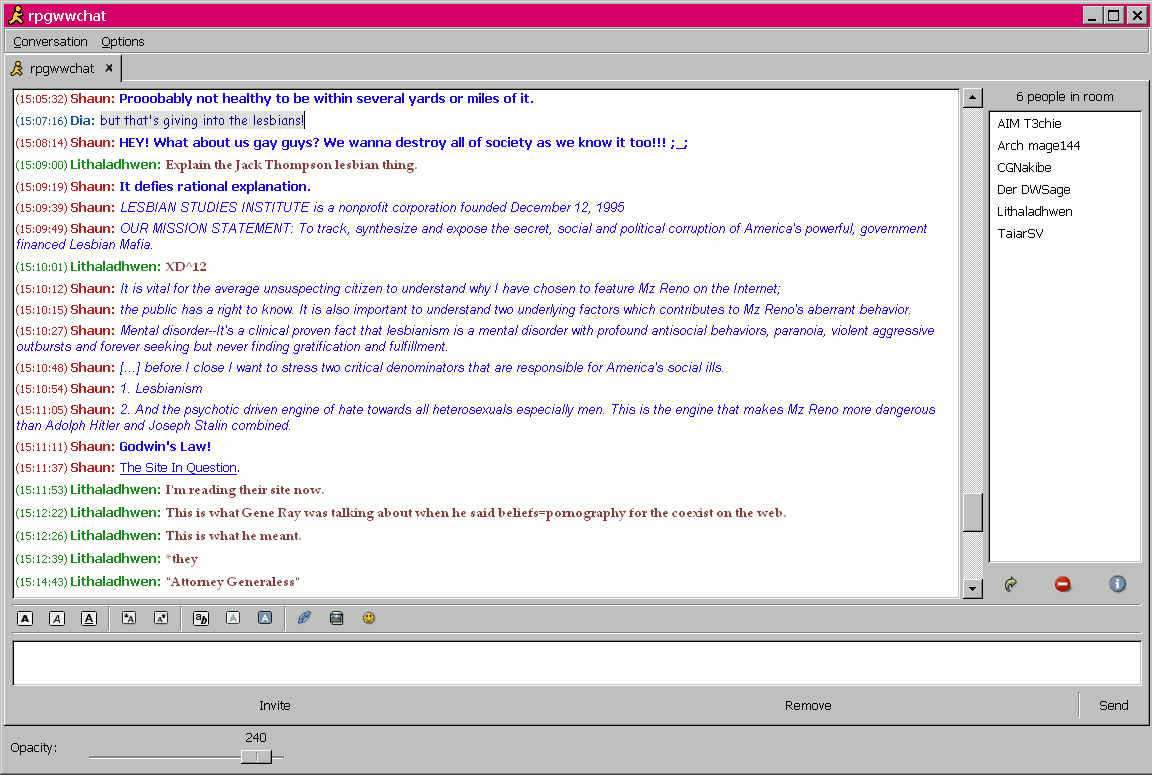This screenshot has width=1152, height=775.
Task: Close the rpgwwchat tab with its x
Action: [x=109, y=68]
